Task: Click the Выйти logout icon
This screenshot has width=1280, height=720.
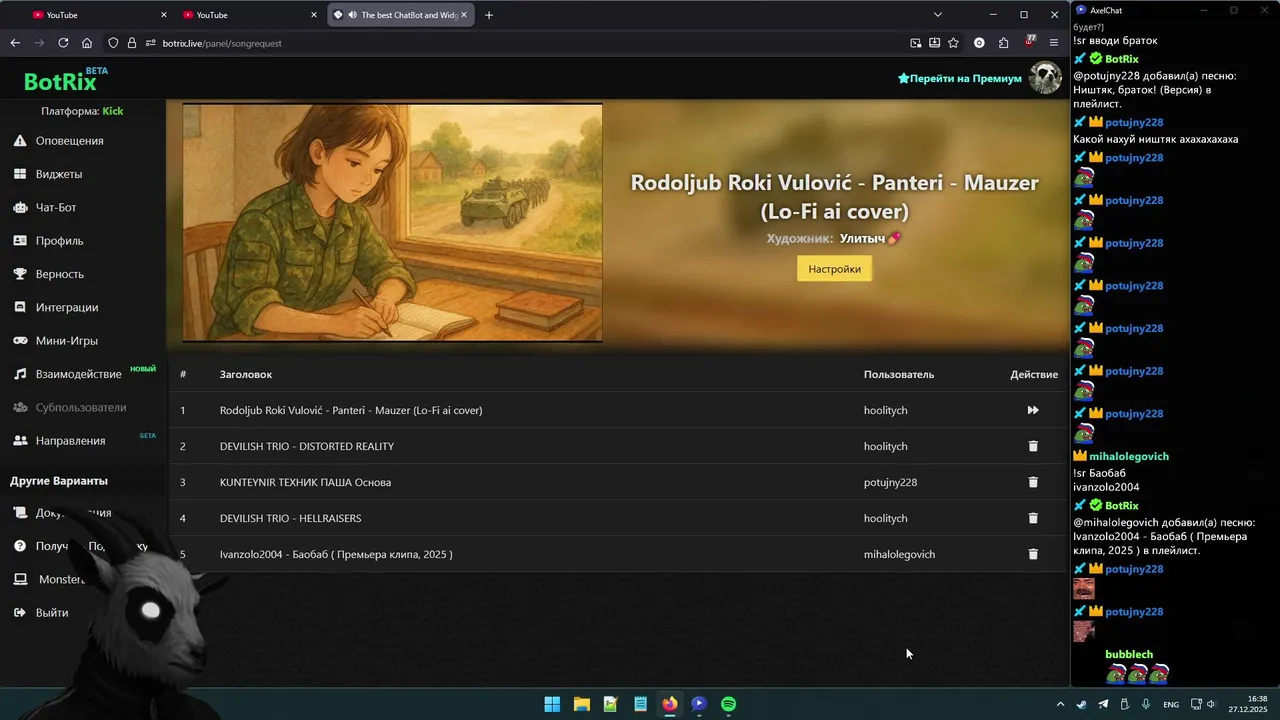Action: (x=20, y=612)
